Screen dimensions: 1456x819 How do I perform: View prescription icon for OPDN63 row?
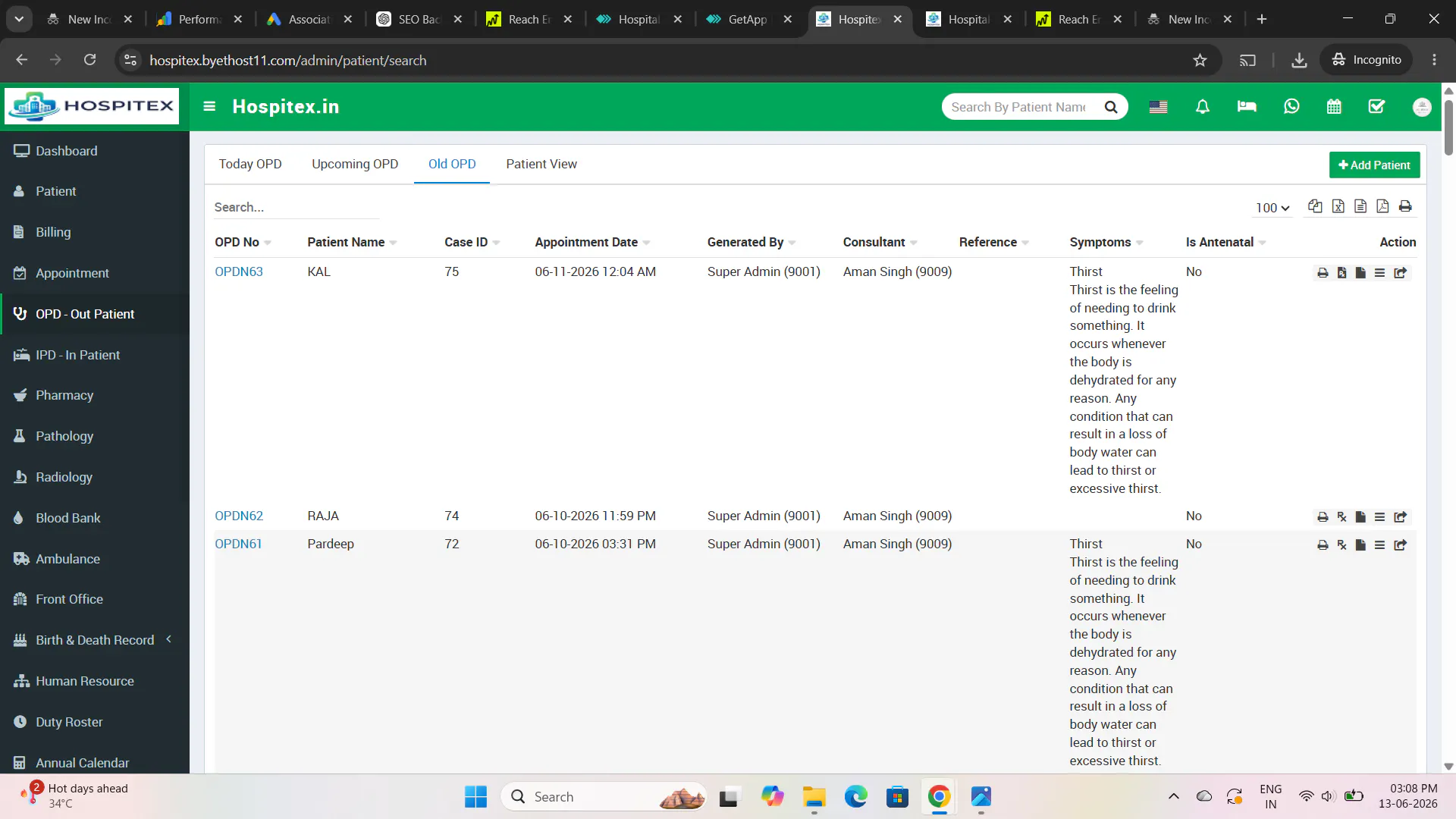tap(1341, 273)
